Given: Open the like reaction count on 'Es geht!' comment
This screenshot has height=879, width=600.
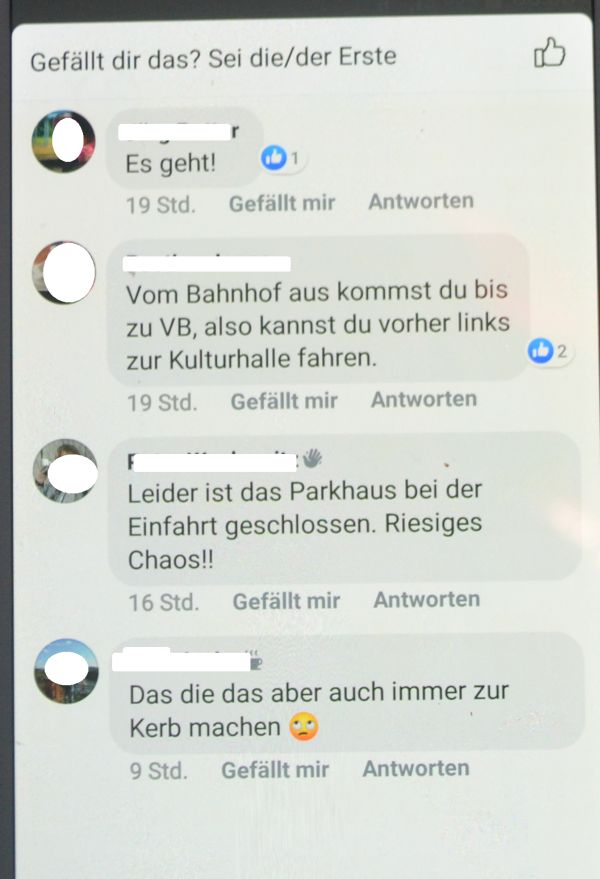Looking at the screenshot, I should click(x=283, y=159).
